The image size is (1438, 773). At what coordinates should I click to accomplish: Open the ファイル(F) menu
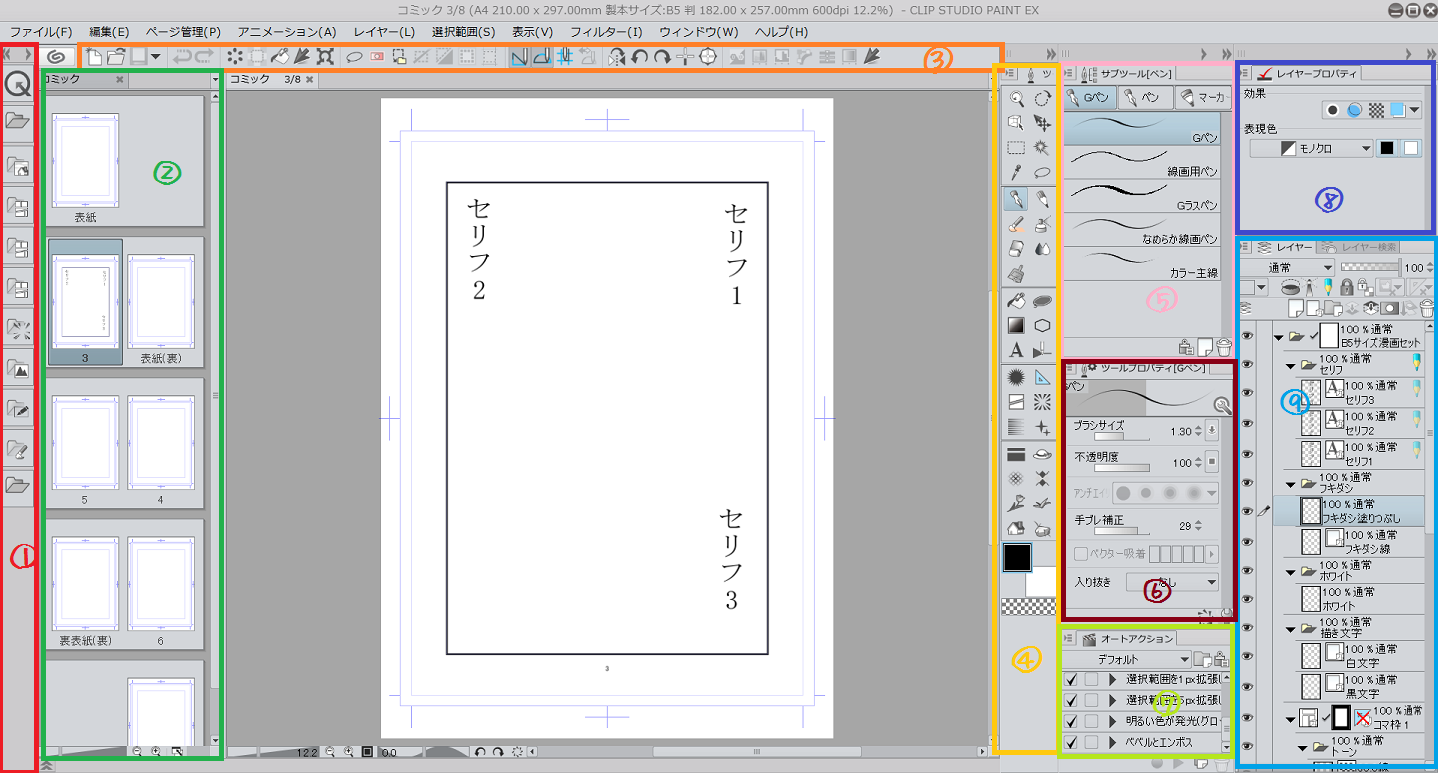click(40, 32)
